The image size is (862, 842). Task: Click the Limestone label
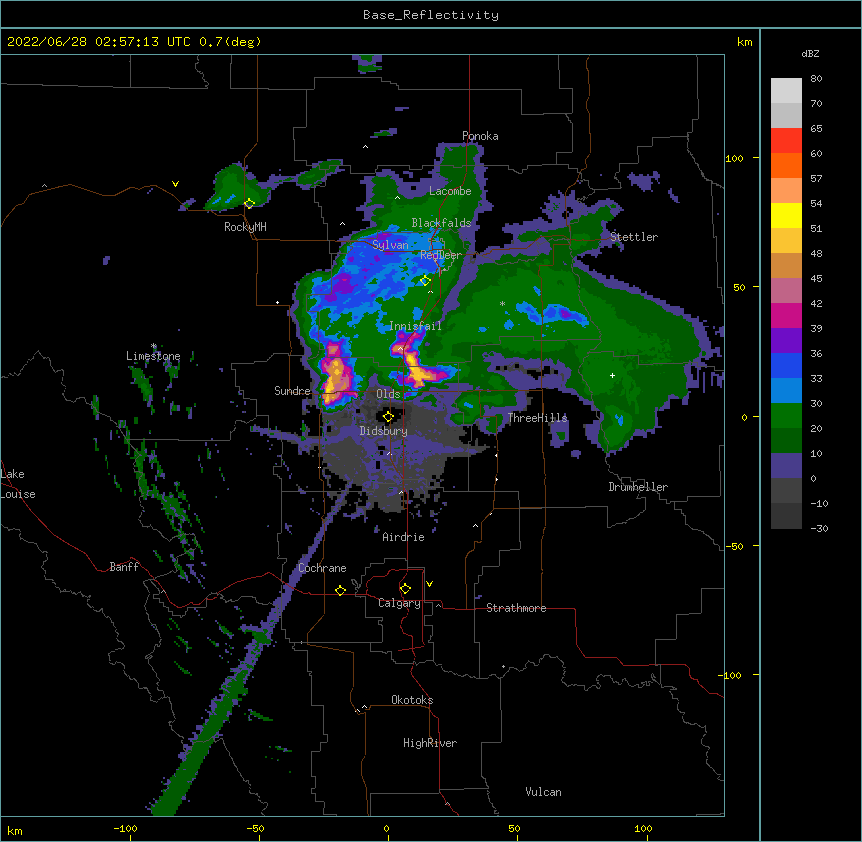153,356
